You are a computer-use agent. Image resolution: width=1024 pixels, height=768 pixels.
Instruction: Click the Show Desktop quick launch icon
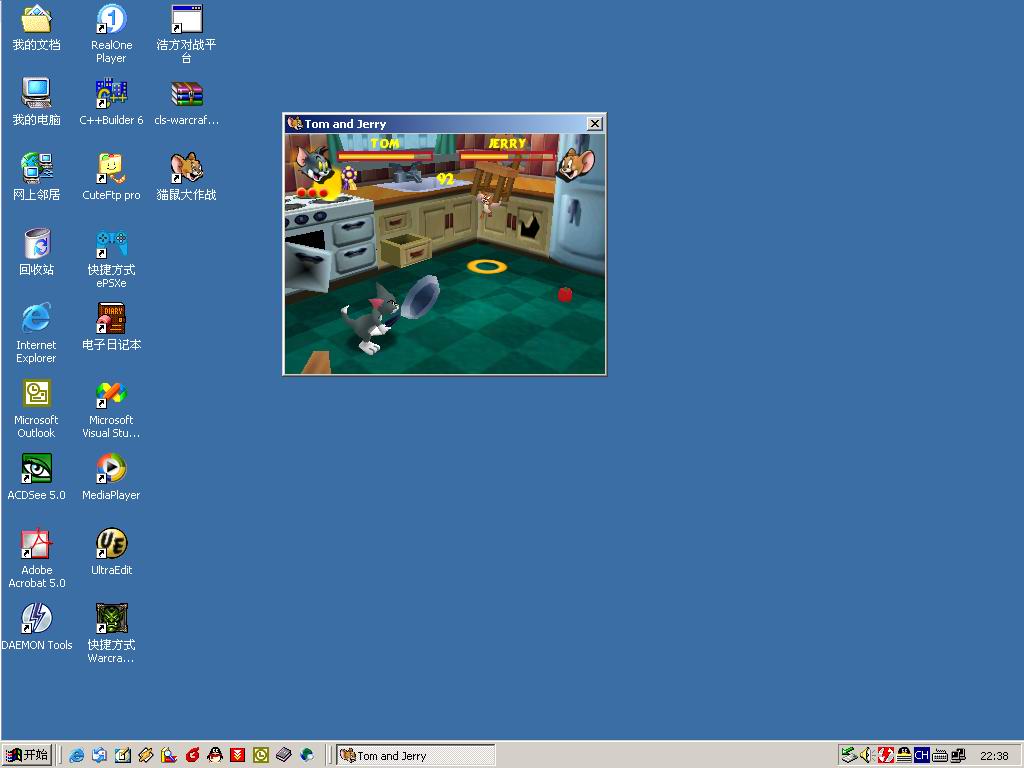tap(123, 756)
